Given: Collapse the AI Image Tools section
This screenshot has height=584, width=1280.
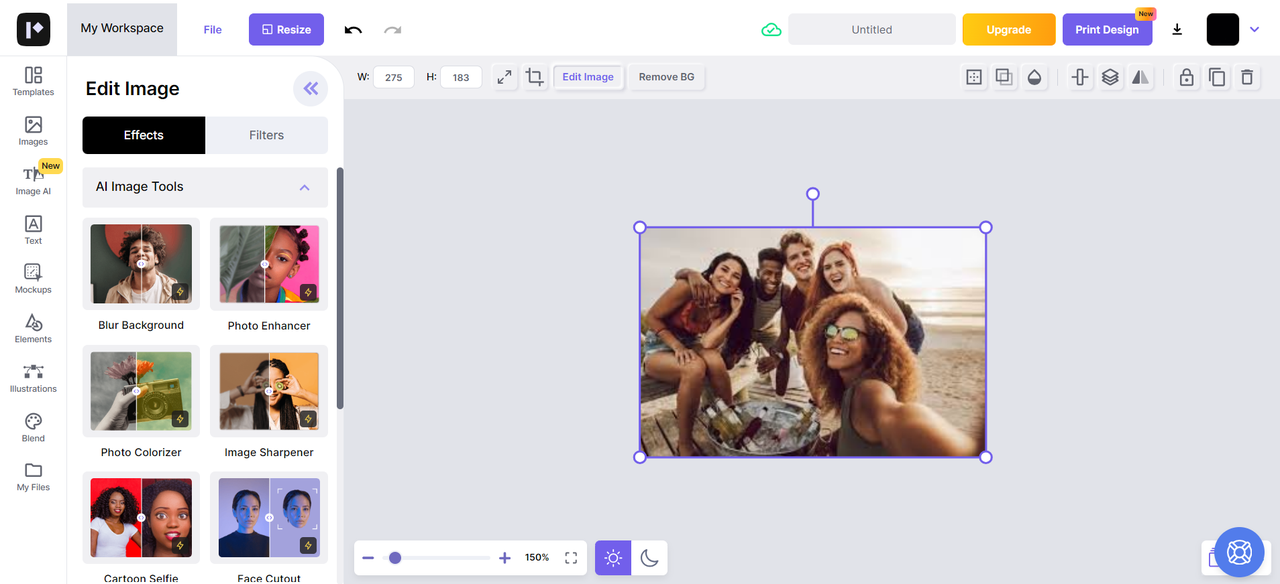Looking at the screenshot, I should (305, 187).
